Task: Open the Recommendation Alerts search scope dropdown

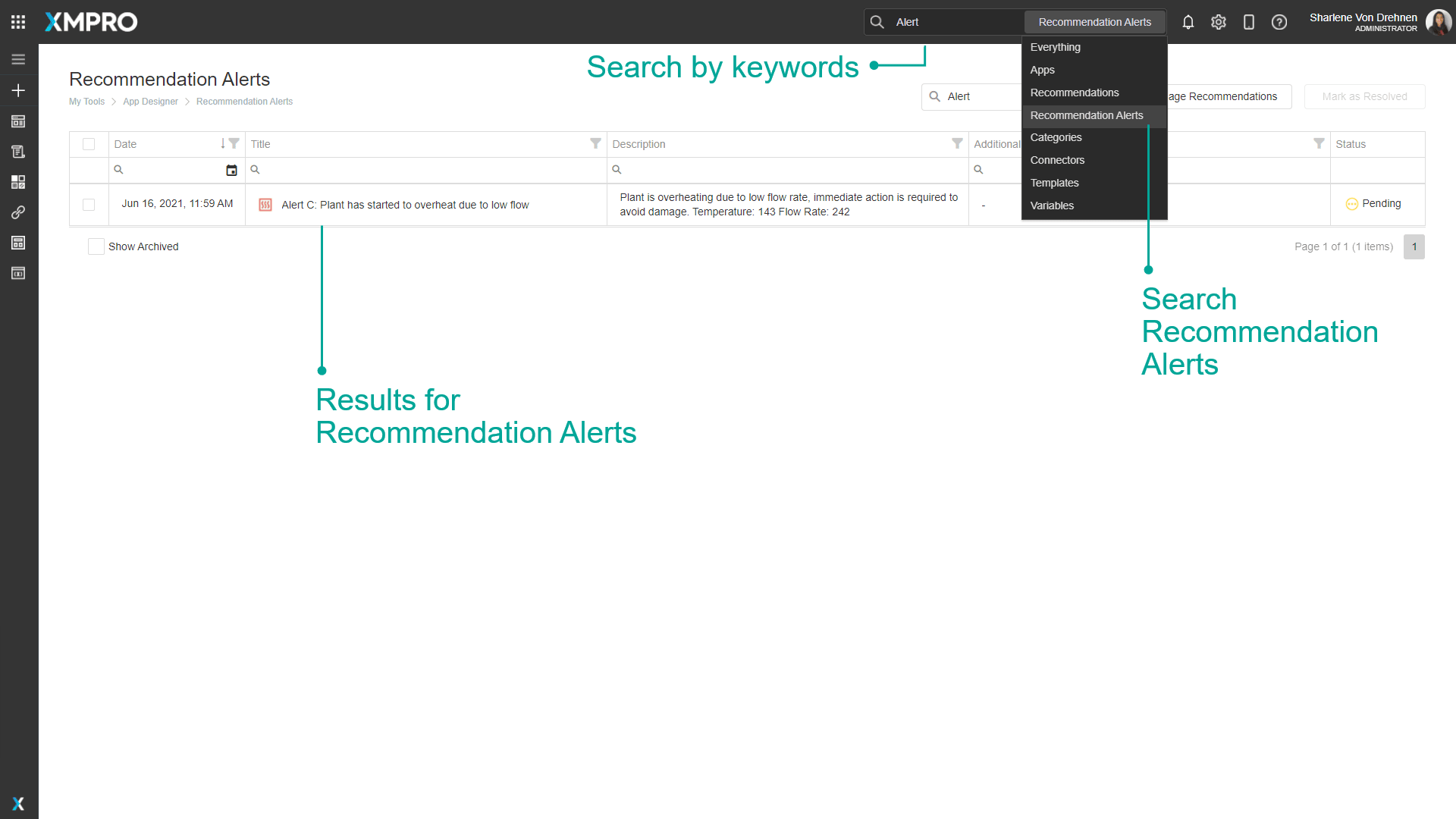Action: pos(1094,22)
